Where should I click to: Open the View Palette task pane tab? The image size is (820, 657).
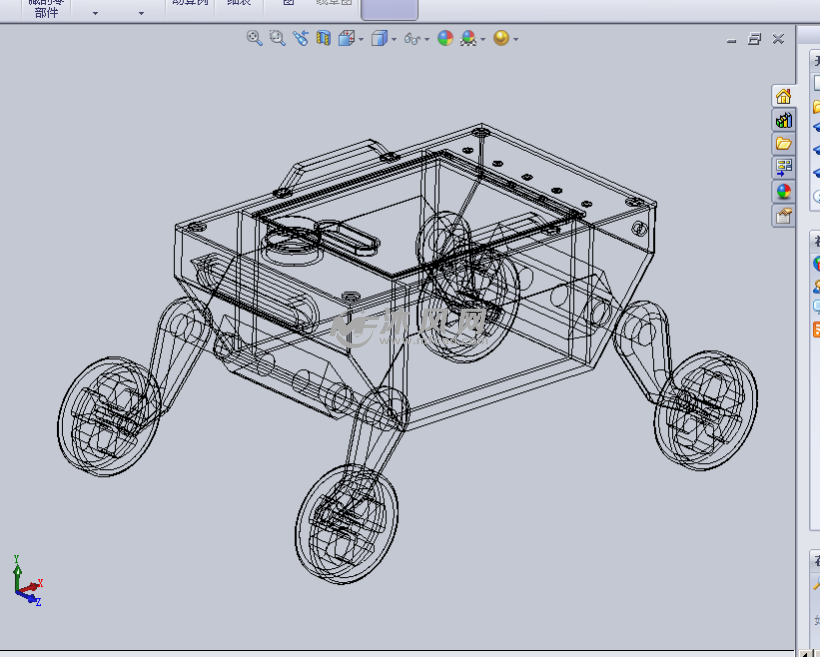pyautogui.click(x=784, y=168)
